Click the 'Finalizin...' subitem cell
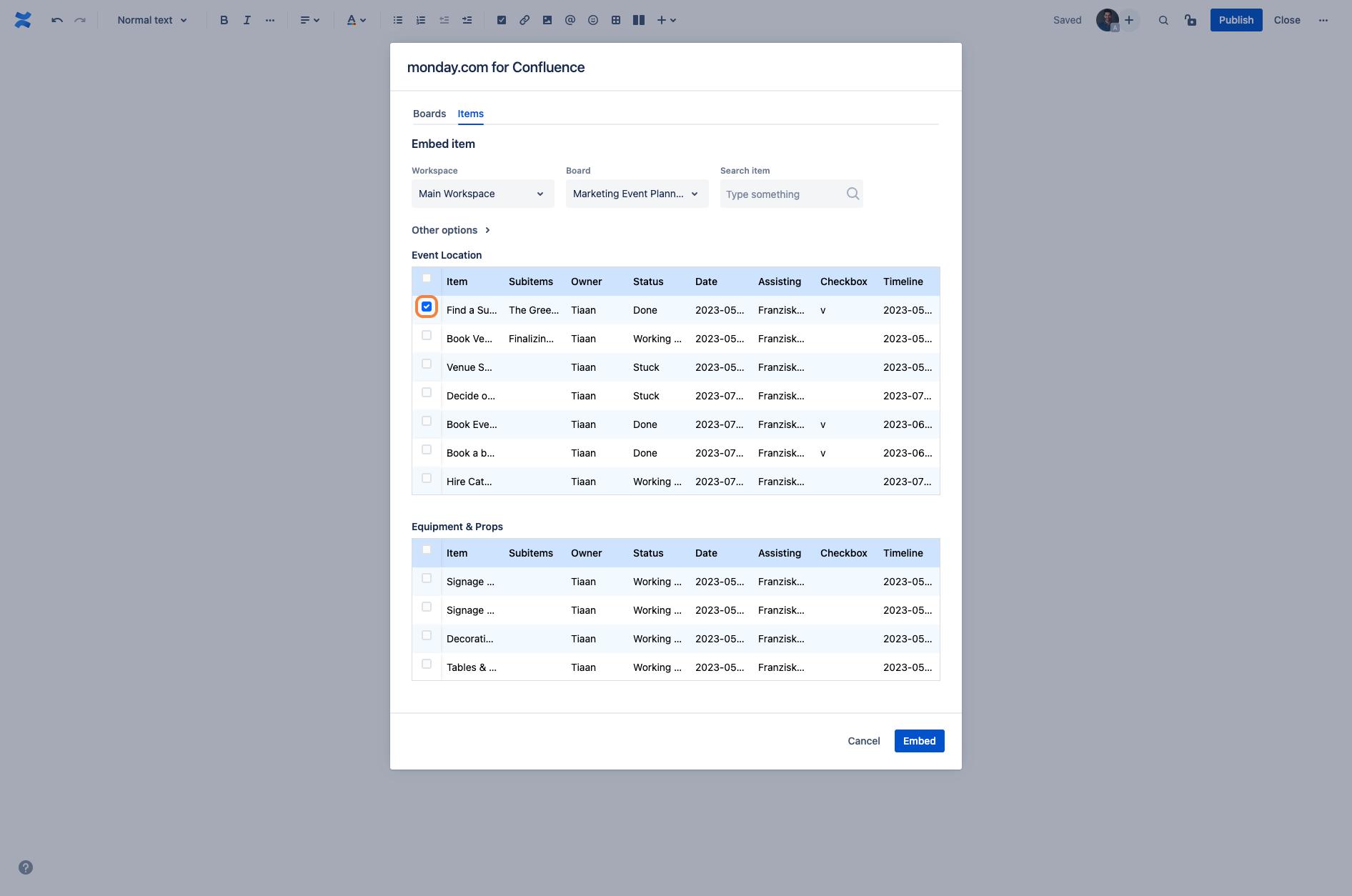 click(531, 339)
